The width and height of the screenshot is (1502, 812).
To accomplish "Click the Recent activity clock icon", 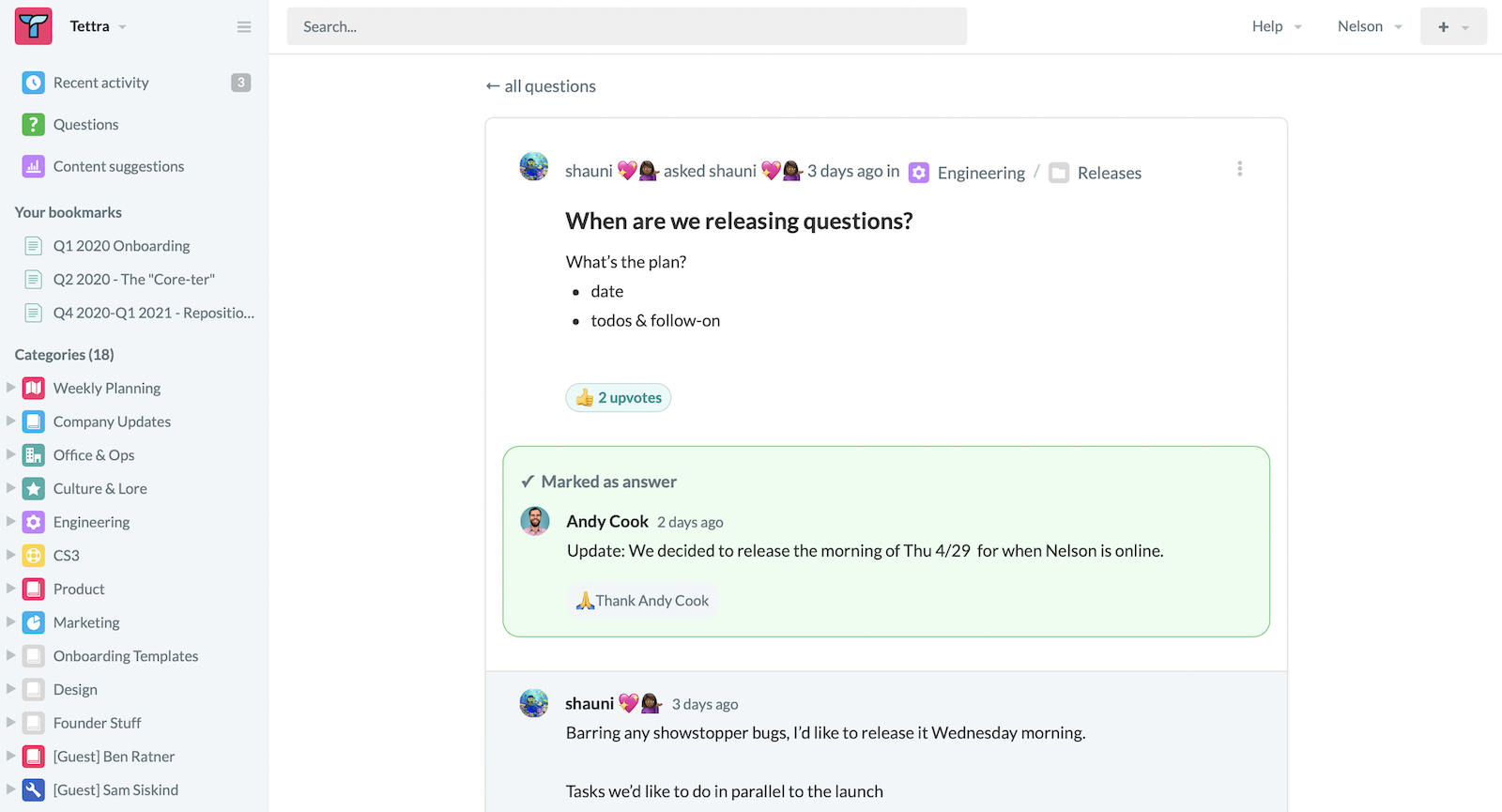I will click(34, 83).
